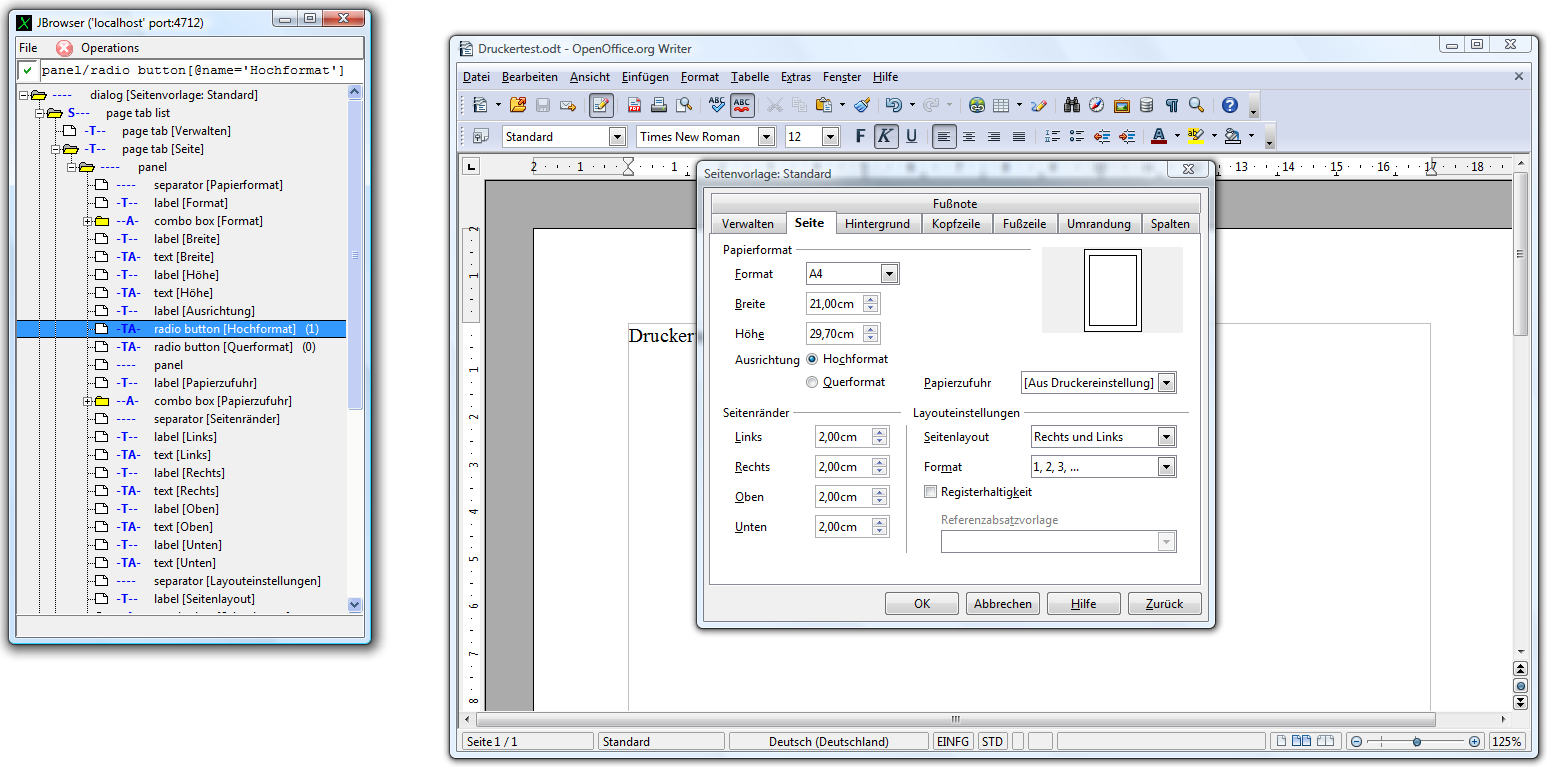Select the Hochformat radio button
Screen dimensions: 1547x767
812,359
